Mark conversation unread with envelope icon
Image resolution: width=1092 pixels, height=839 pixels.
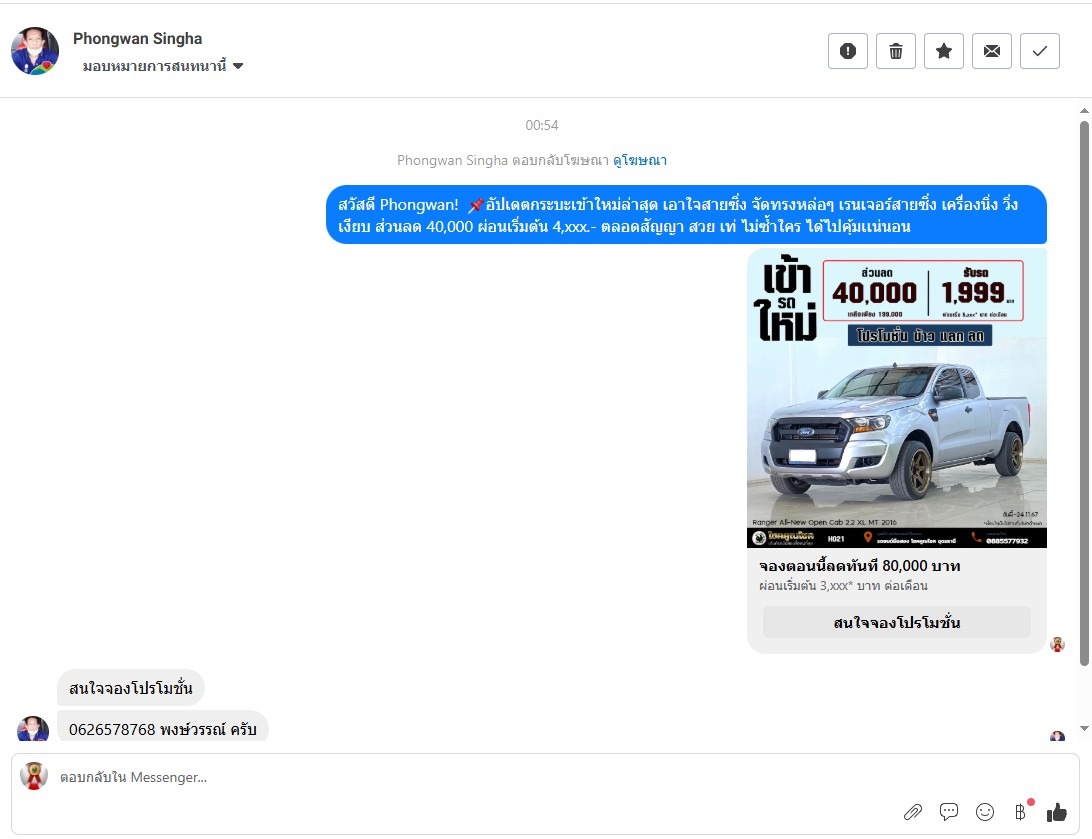click(992, 51)
